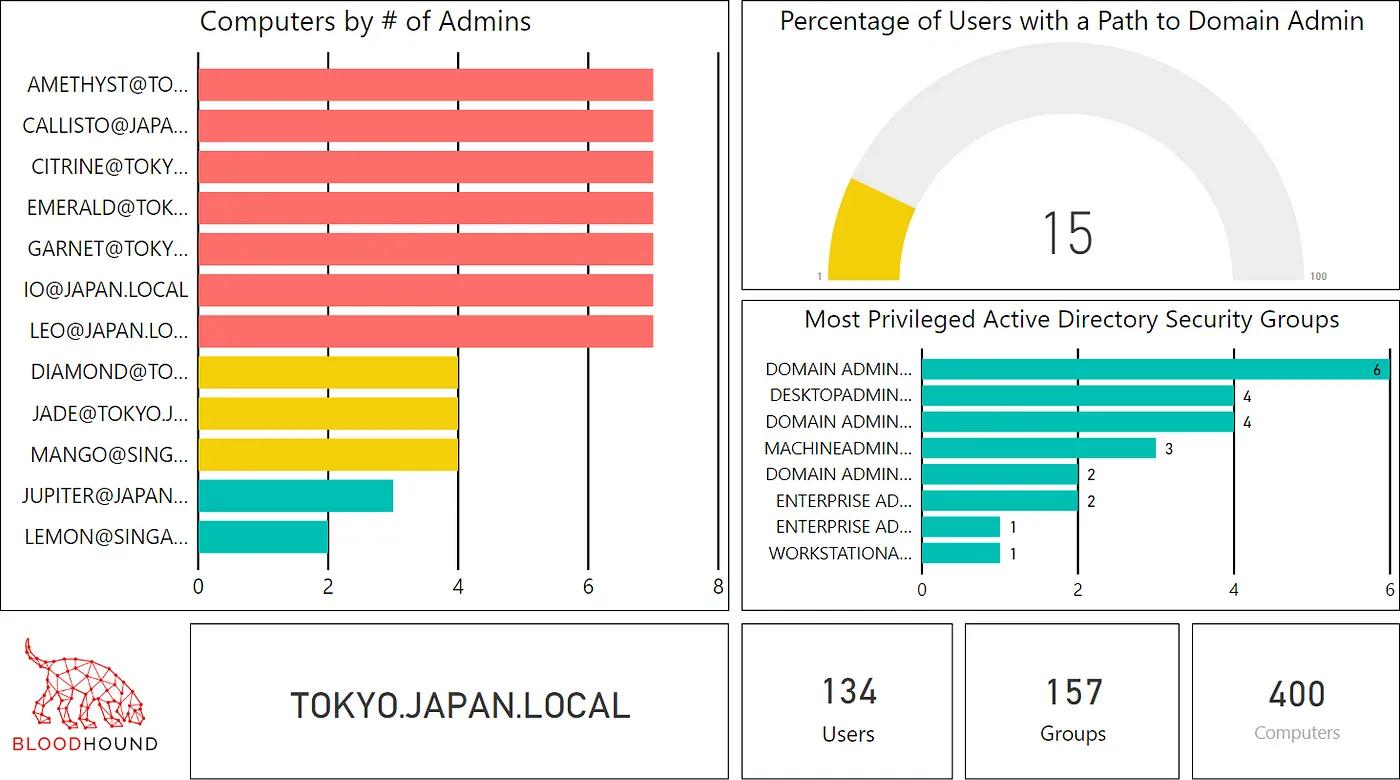The width and height of the screenshot is (1400, 780).
Task: Select the teal JUPITER@JAPAN bar
Action: (x=296, y=495)
